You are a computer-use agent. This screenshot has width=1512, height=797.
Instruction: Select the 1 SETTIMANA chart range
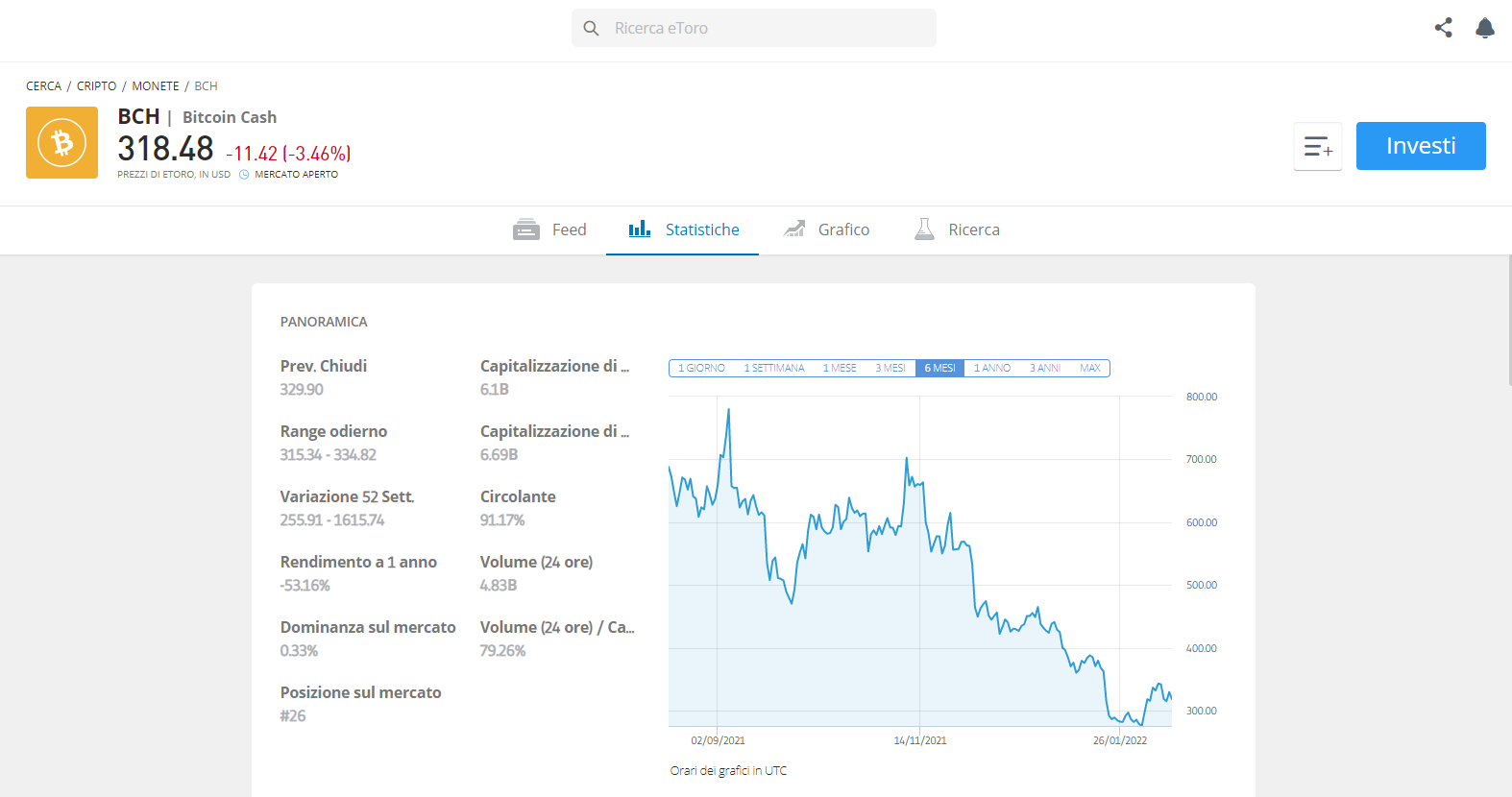[774, 368]
